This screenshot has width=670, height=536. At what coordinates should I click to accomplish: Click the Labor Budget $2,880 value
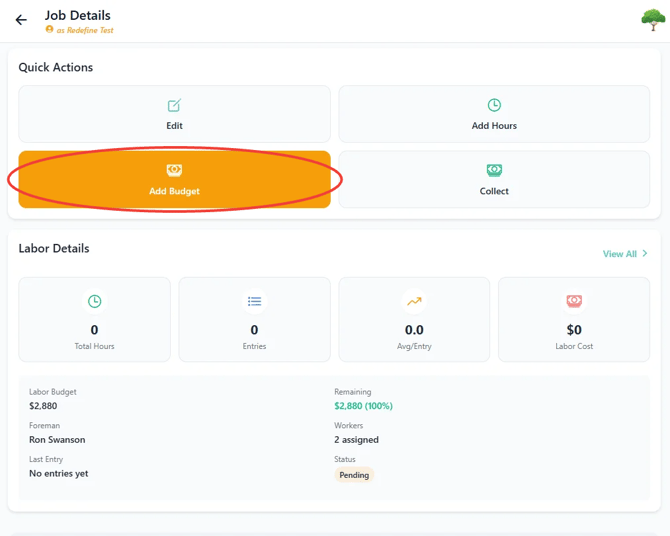click(43, 406)
